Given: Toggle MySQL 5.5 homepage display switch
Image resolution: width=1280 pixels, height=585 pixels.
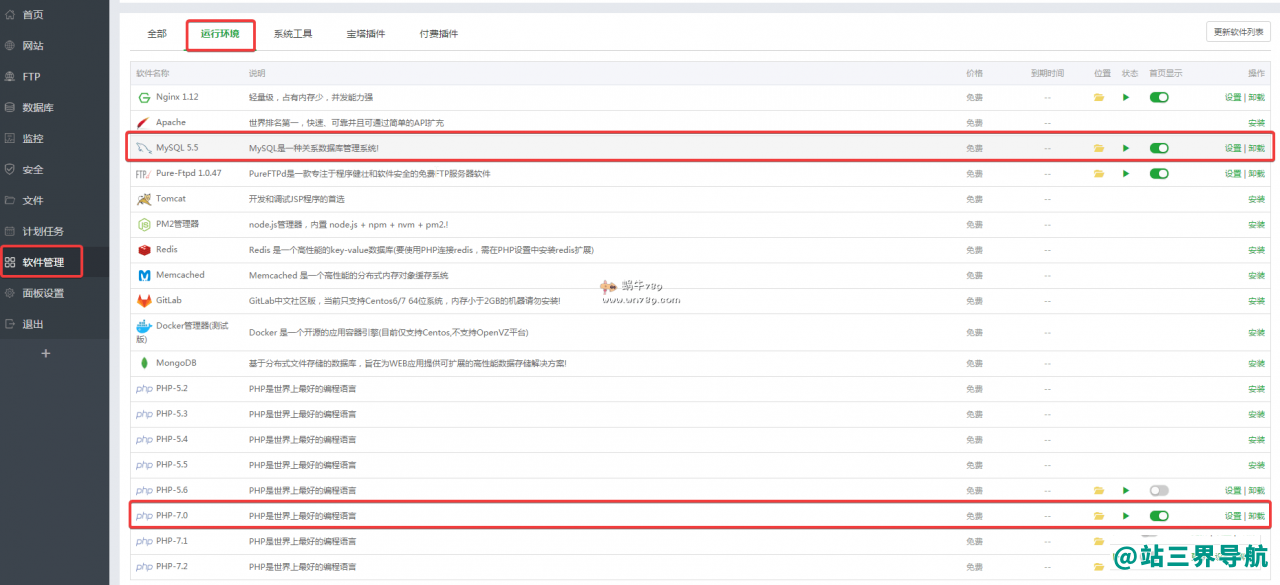Looking at the screenshot, I should (1159, 148).
